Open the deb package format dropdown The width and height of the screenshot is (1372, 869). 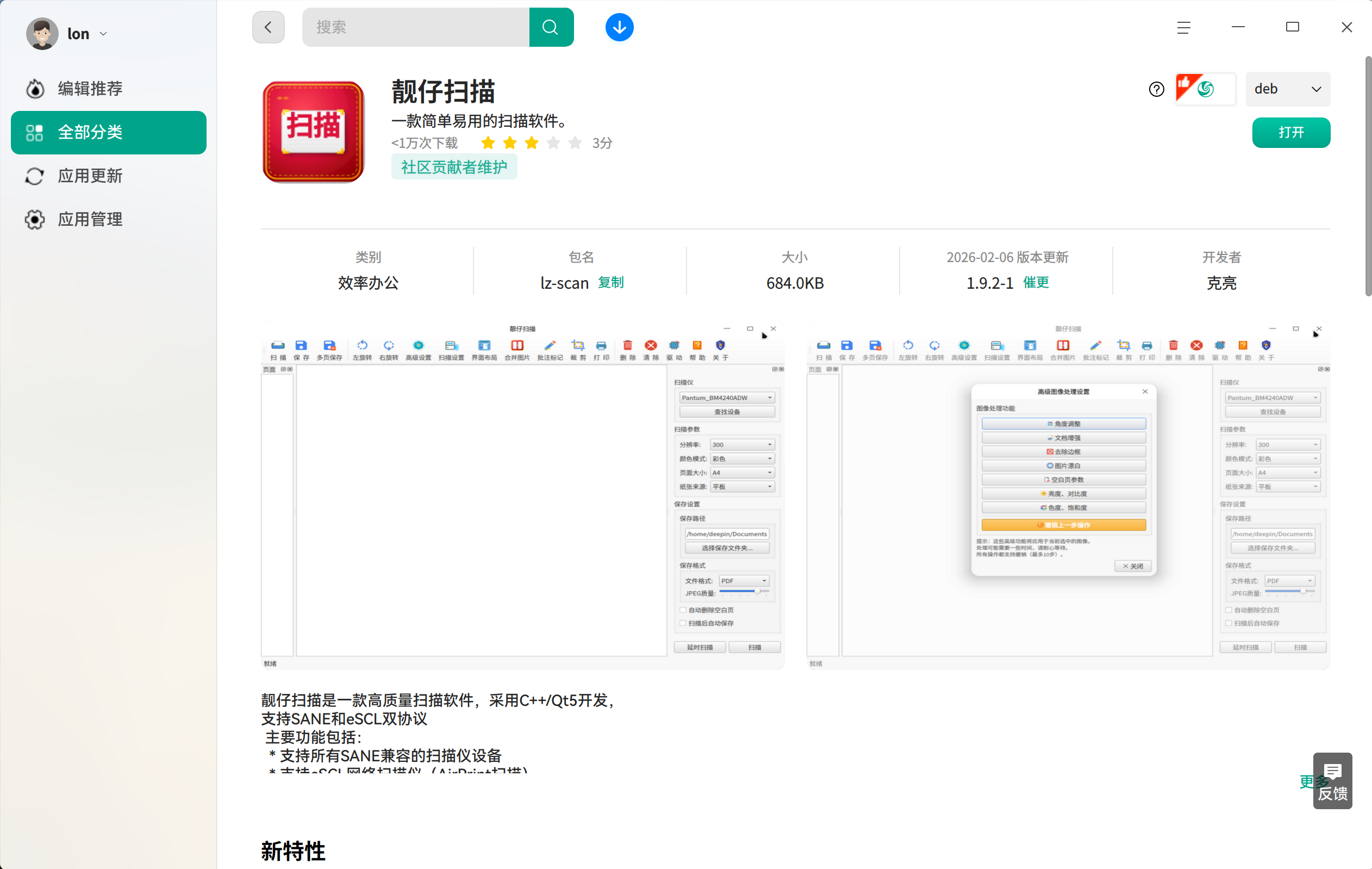[x=1288, y=89]
